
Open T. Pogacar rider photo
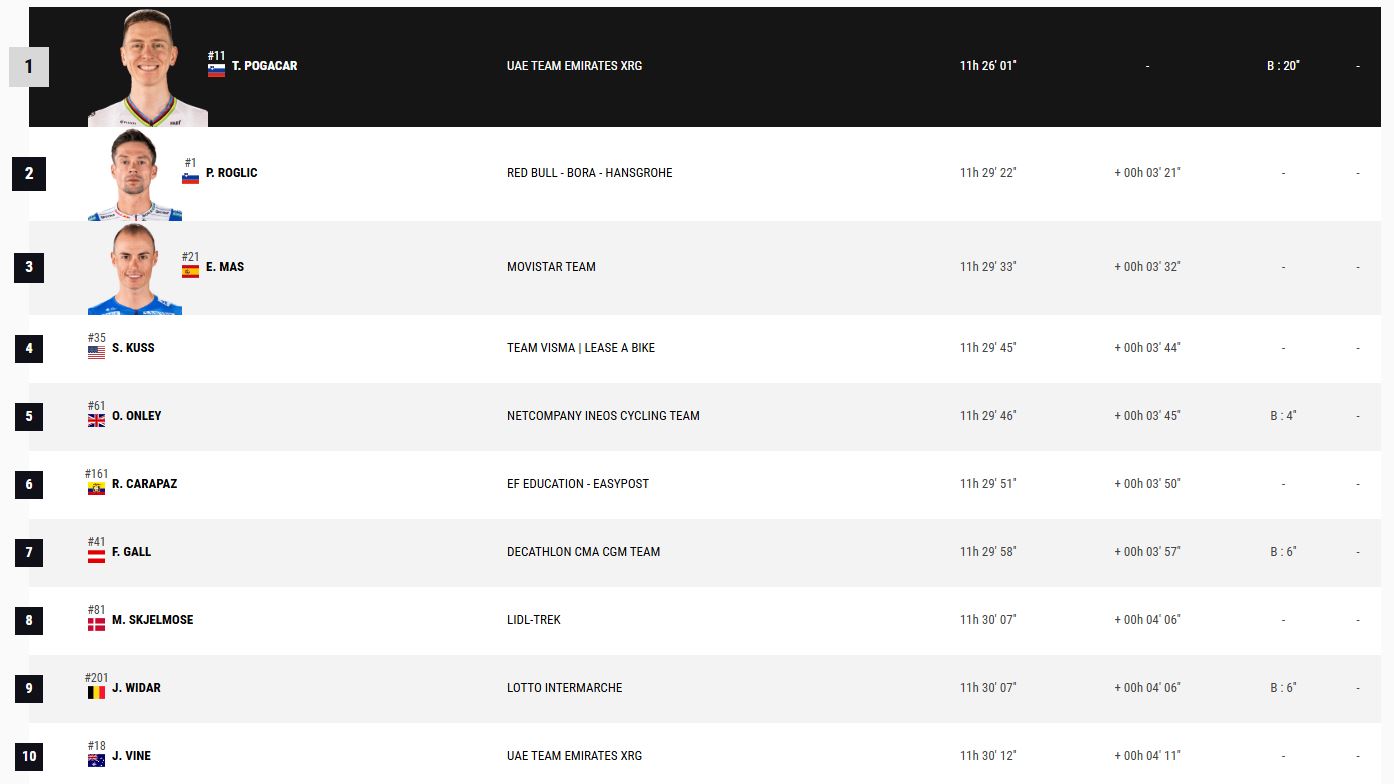148,68
